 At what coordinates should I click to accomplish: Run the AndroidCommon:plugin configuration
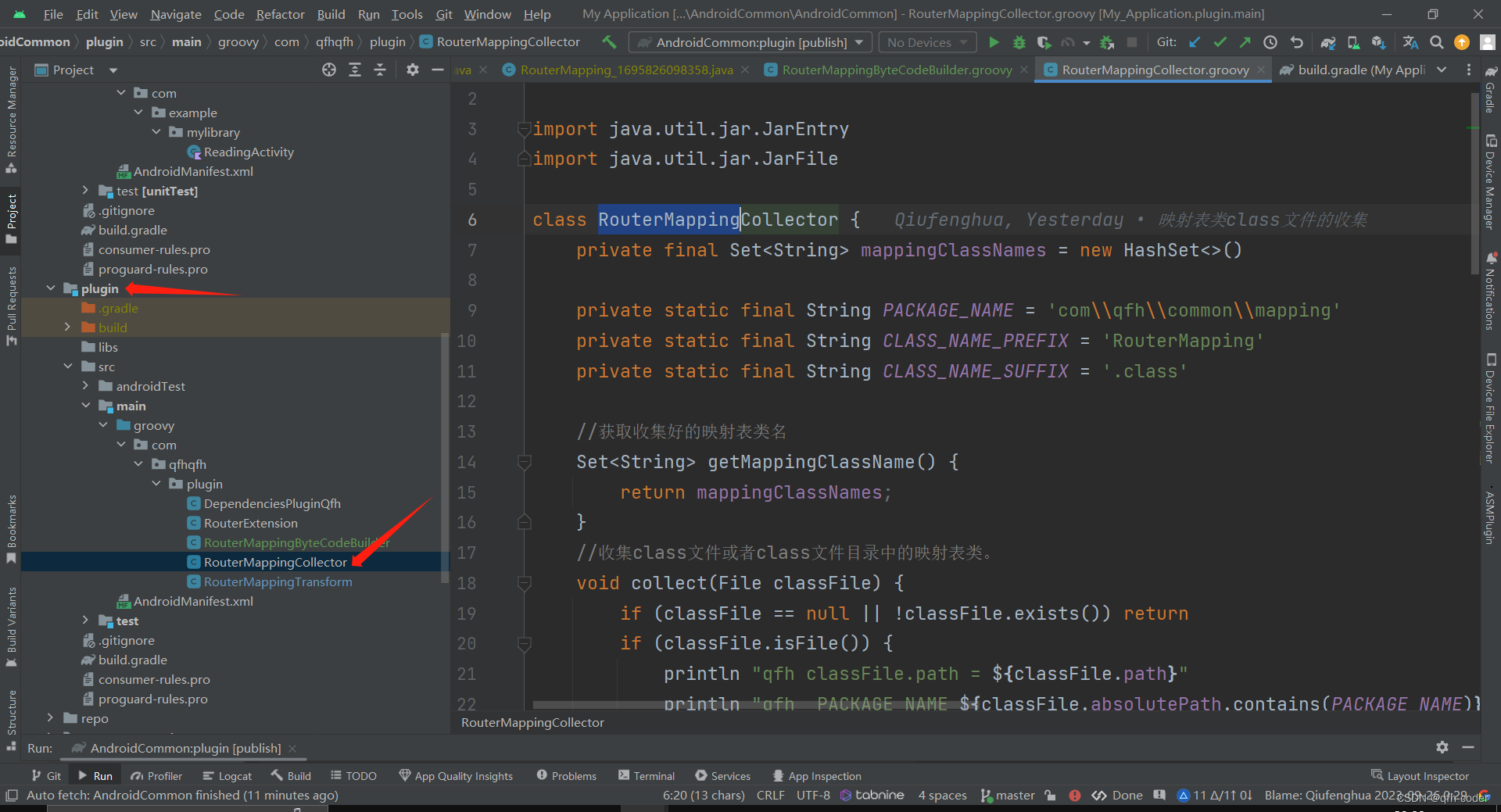click(x=994, y=42)
